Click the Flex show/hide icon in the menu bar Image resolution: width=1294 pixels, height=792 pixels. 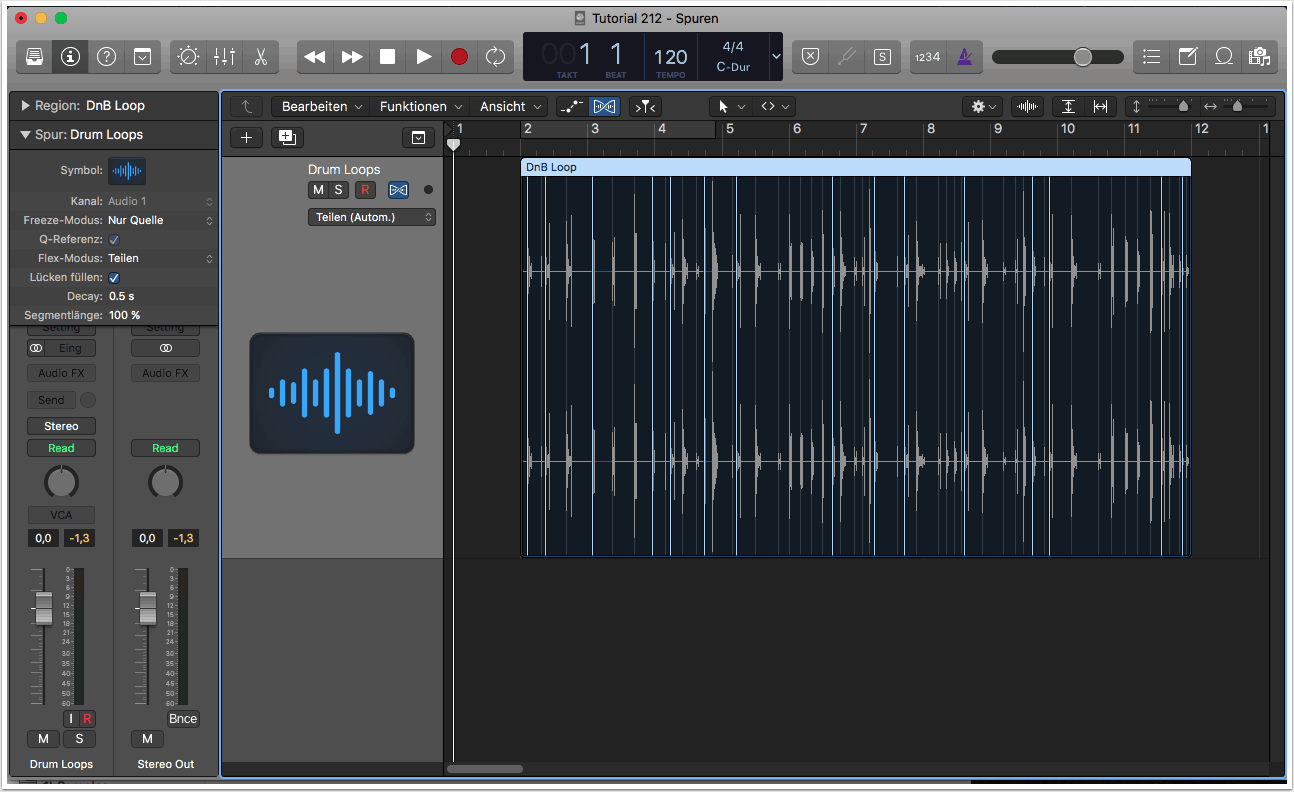pyautogui.click(x=604, y=107)
